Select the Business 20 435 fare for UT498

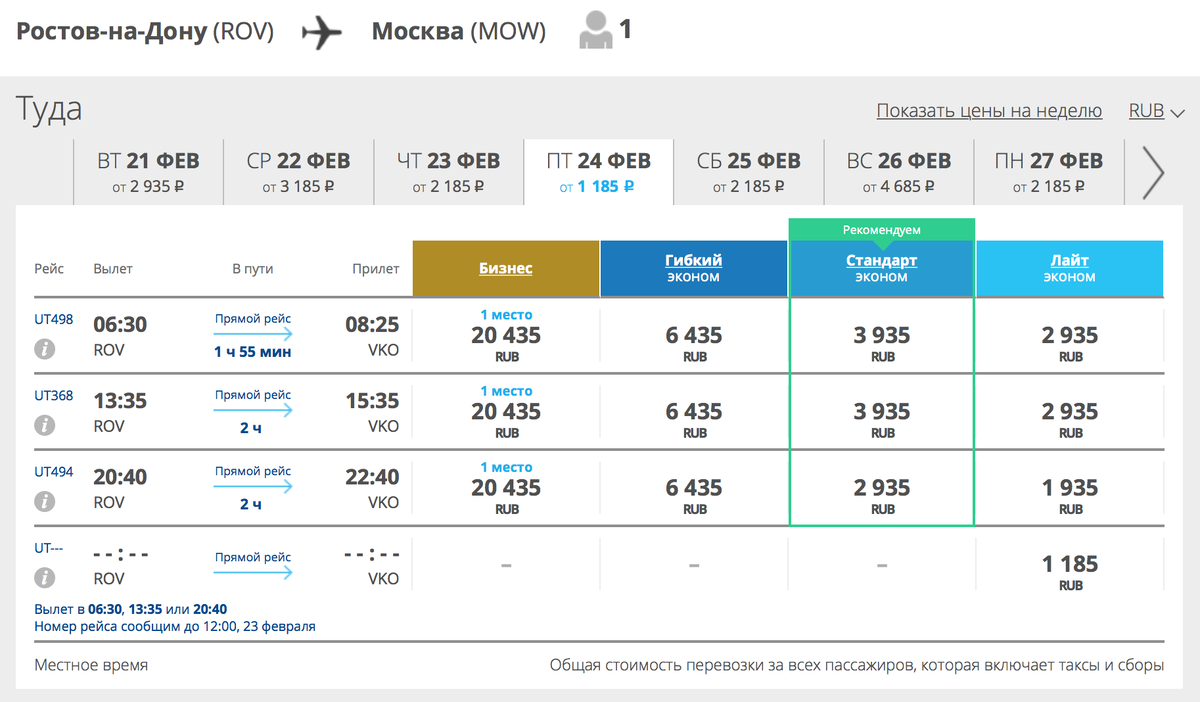pos(506,335)
